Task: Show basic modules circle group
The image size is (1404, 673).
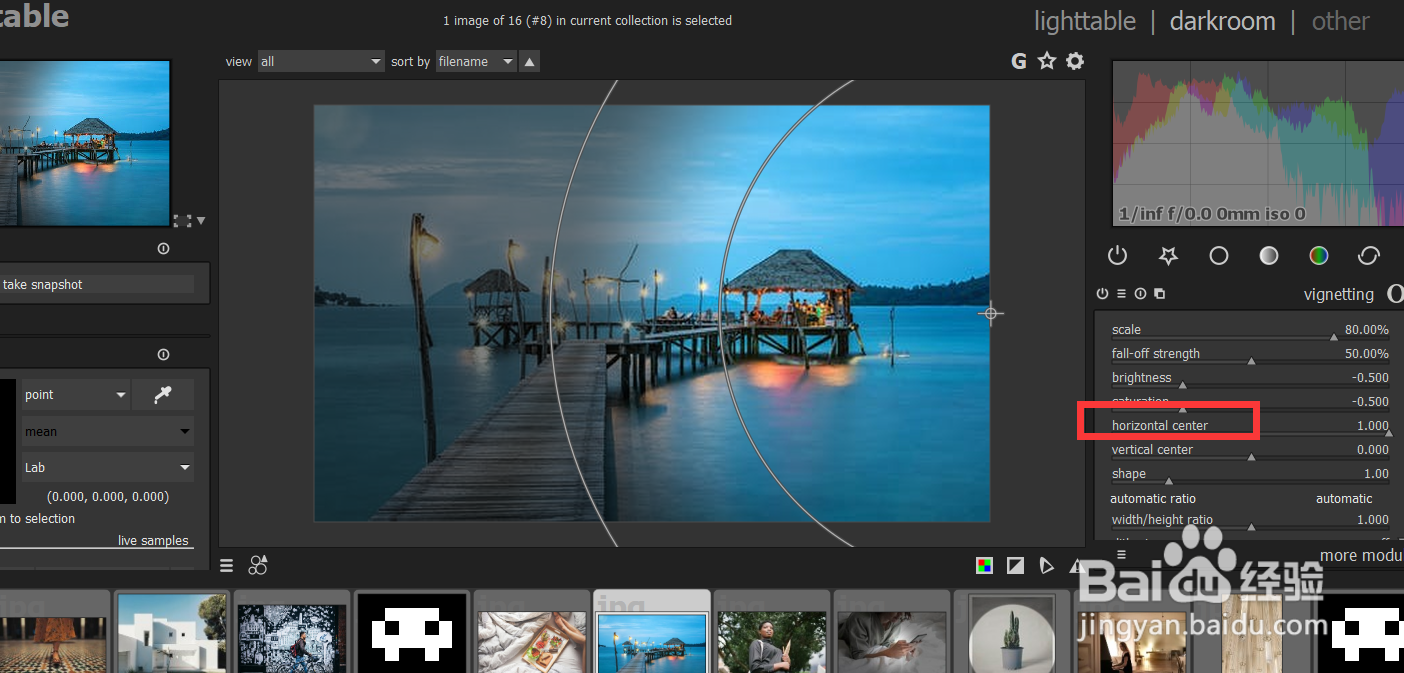Action: pyautogui.click(x=1218, y=256)
